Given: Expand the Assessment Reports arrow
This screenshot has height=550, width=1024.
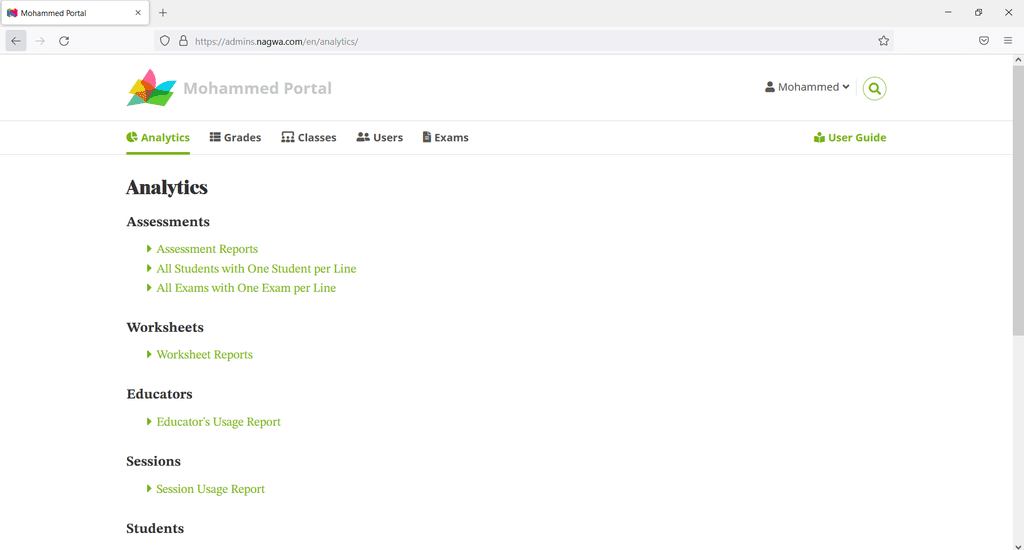Looking at the screenshot, I should pos(149,249).
